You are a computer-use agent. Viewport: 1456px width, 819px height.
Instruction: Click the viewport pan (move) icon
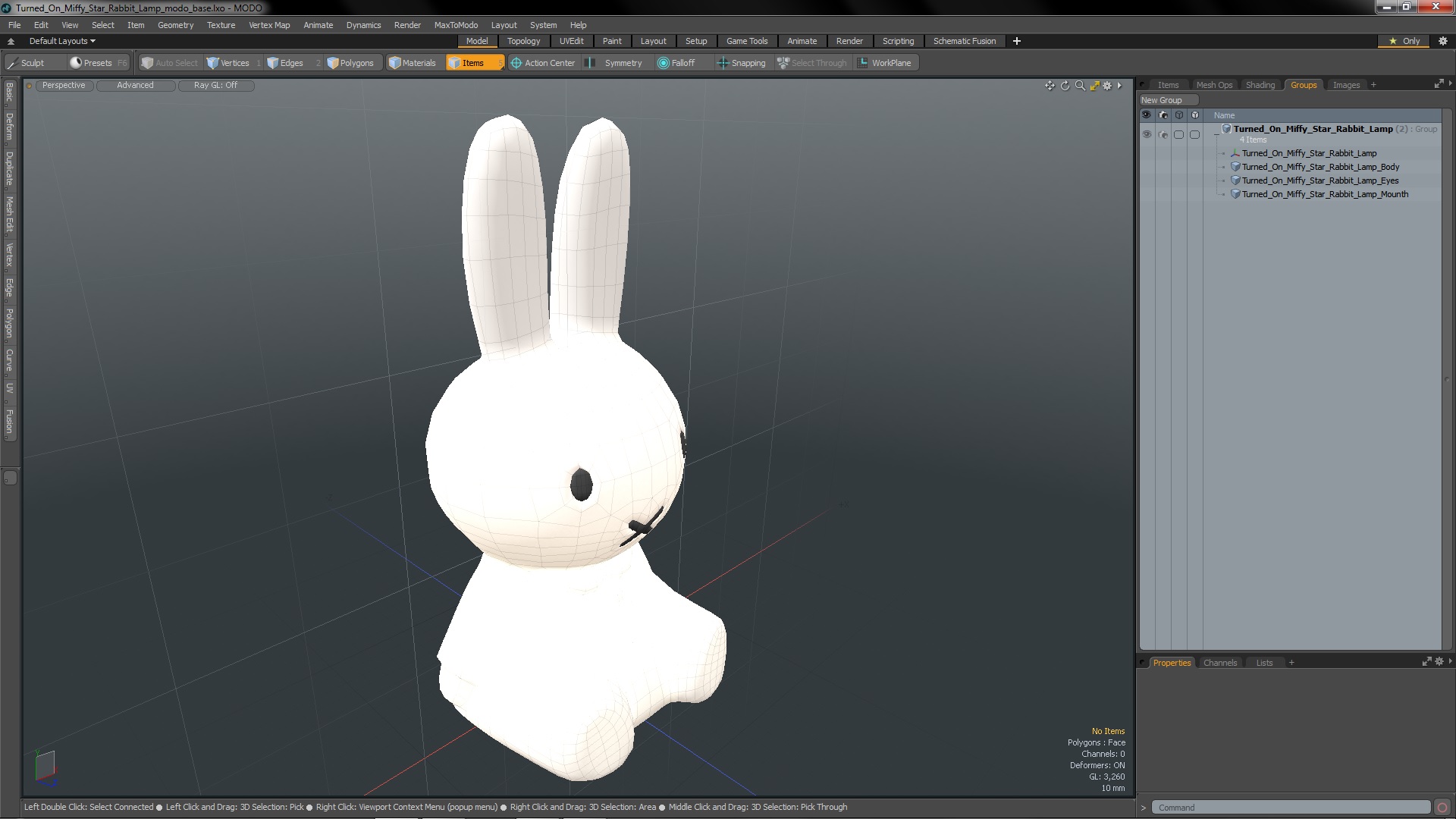tap(1050, 86)
